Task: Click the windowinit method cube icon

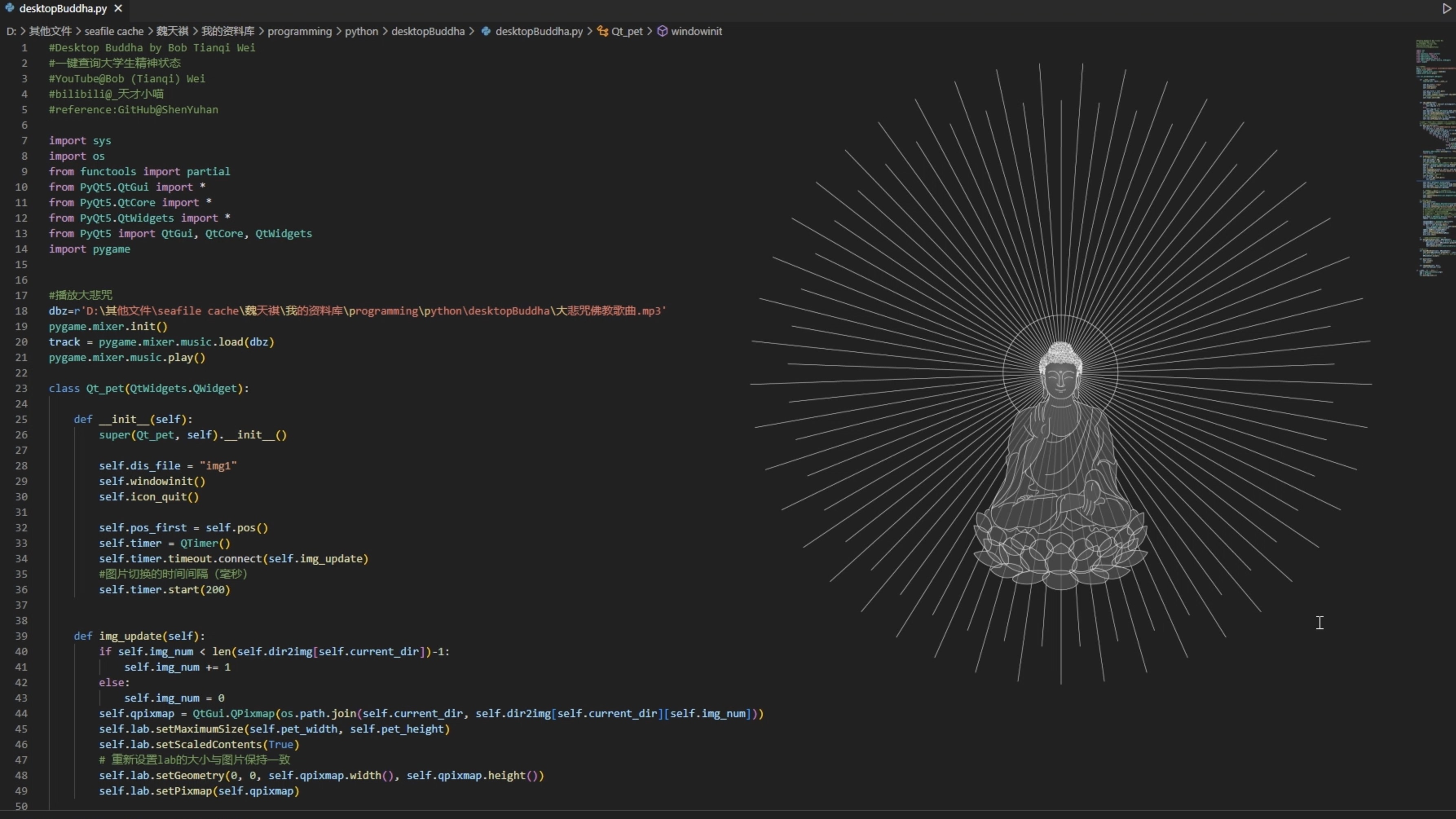Action: coord(662,31)
